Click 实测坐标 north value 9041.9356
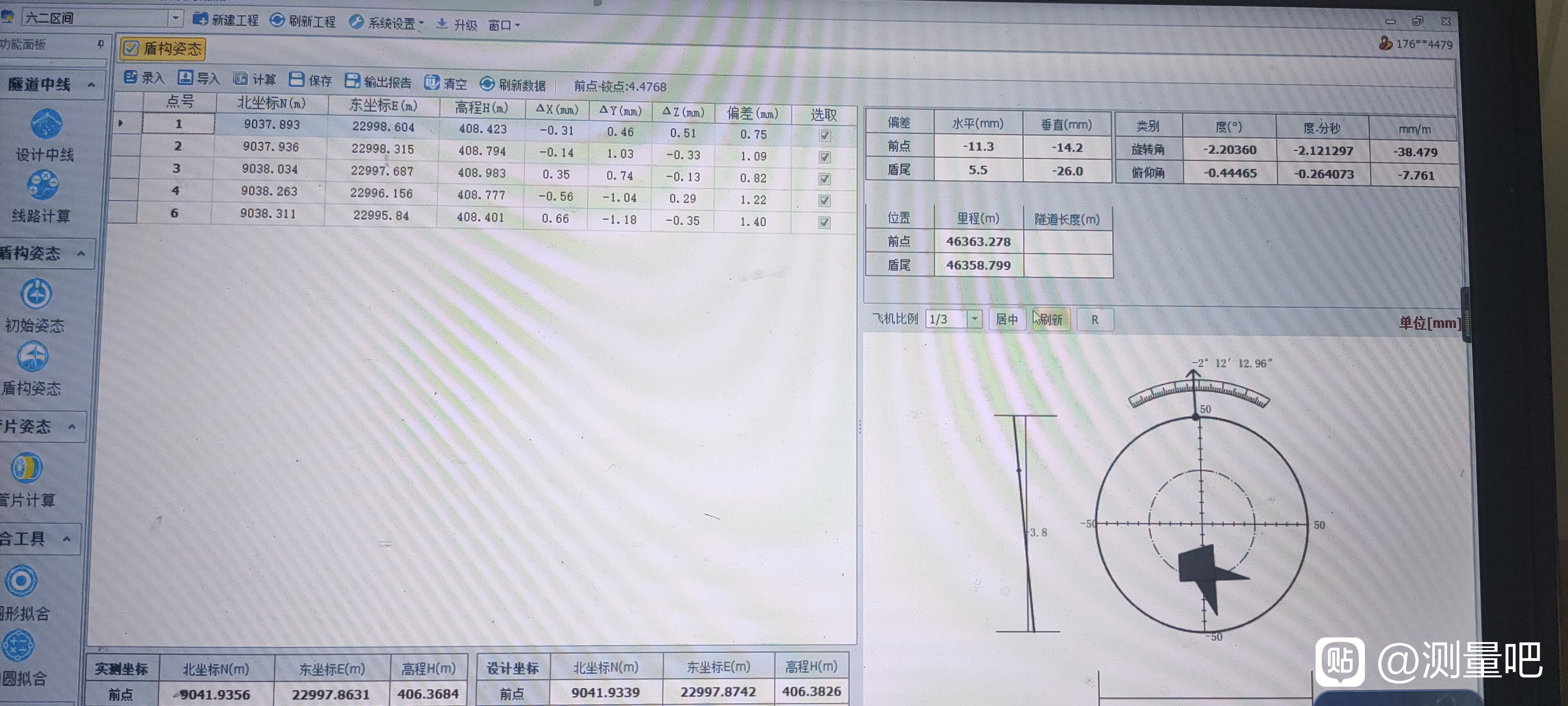Image resolution: width=1568 pixels, height=706 pixels. pos(216,694)
